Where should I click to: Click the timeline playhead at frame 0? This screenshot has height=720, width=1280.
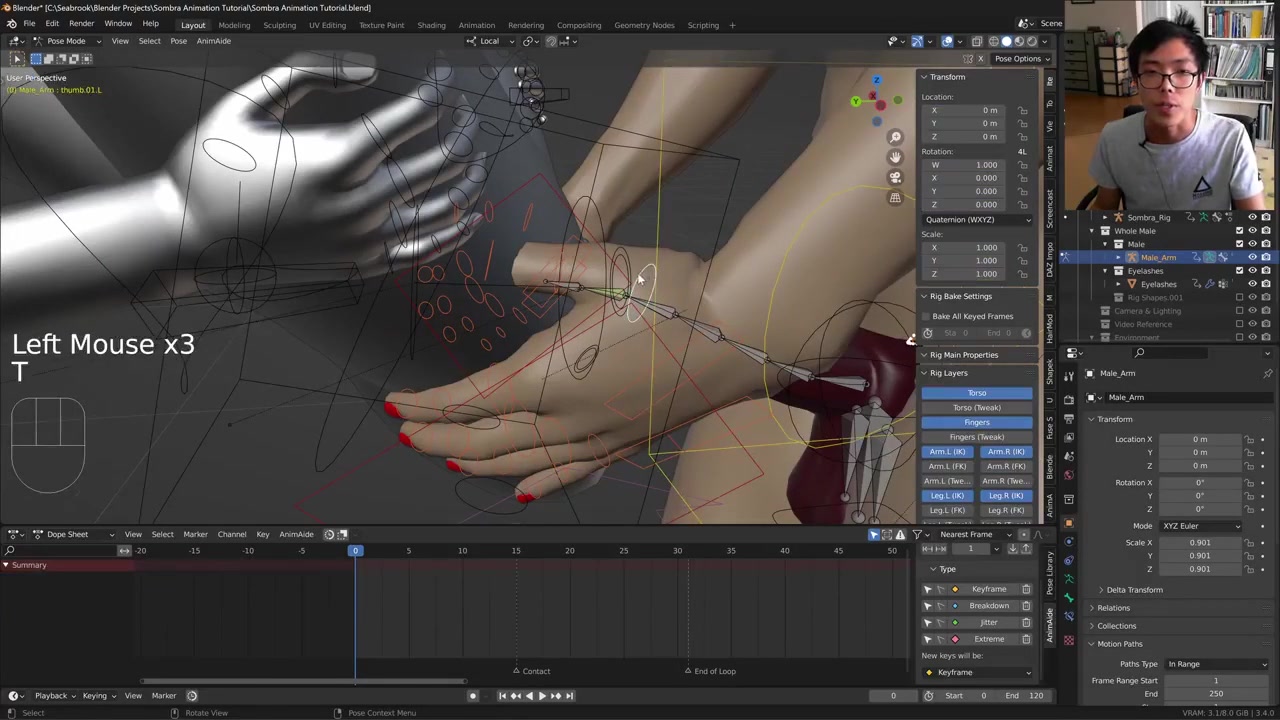coord(355,551)
